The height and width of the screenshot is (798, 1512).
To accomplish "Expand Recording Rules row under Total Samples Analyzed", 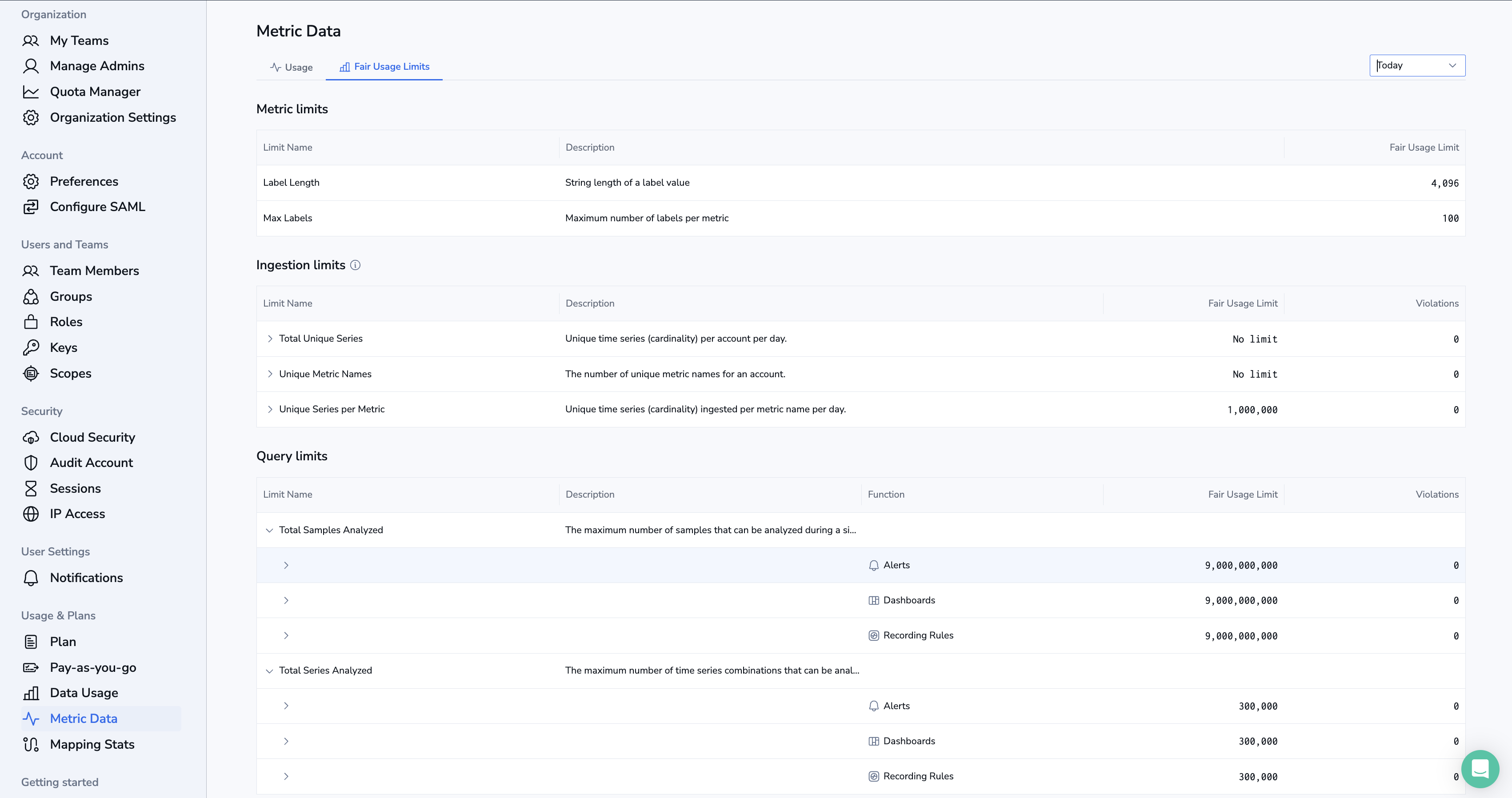I will (286, 636).
